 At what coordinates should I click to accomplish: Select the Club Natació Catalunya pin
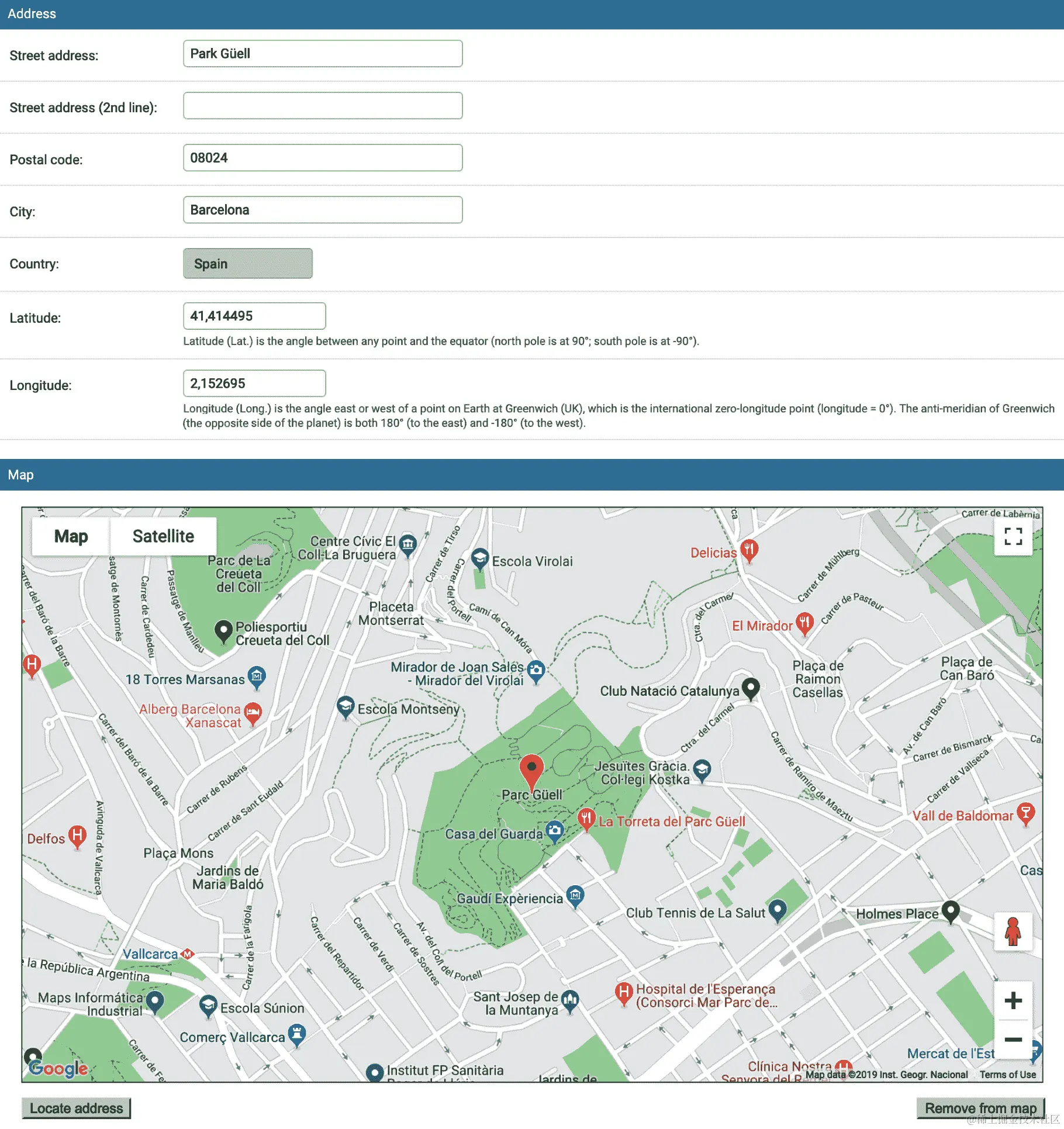[751, 689]
